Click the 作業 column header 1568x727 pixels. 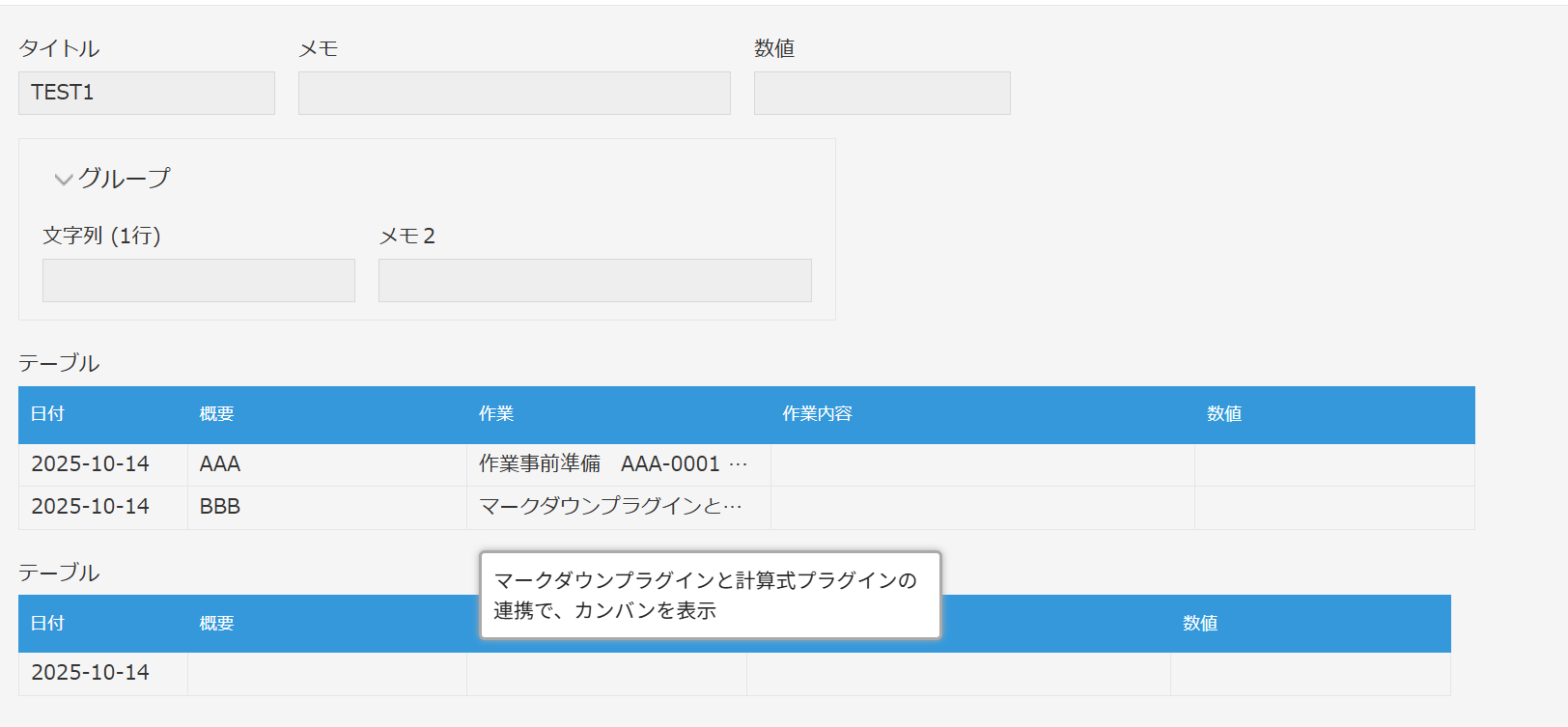pos(496,414)
